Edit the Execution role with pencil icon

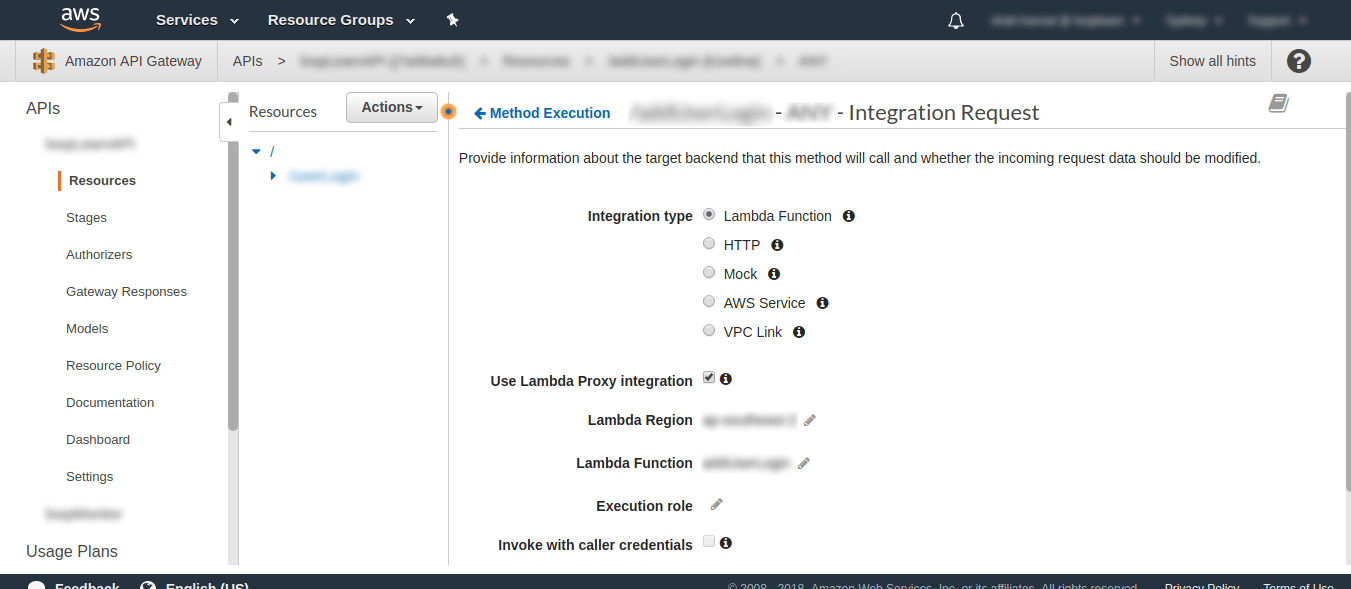coord(715,505)
